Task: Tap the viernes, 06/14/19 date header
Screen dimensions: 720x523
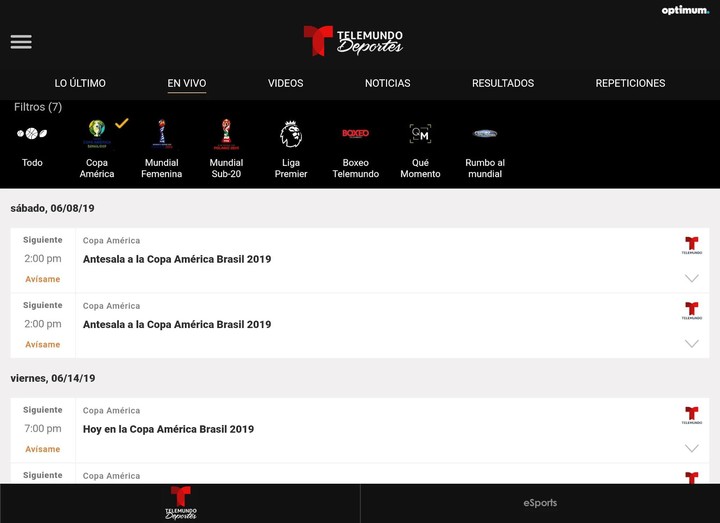Action: (53, 378)
